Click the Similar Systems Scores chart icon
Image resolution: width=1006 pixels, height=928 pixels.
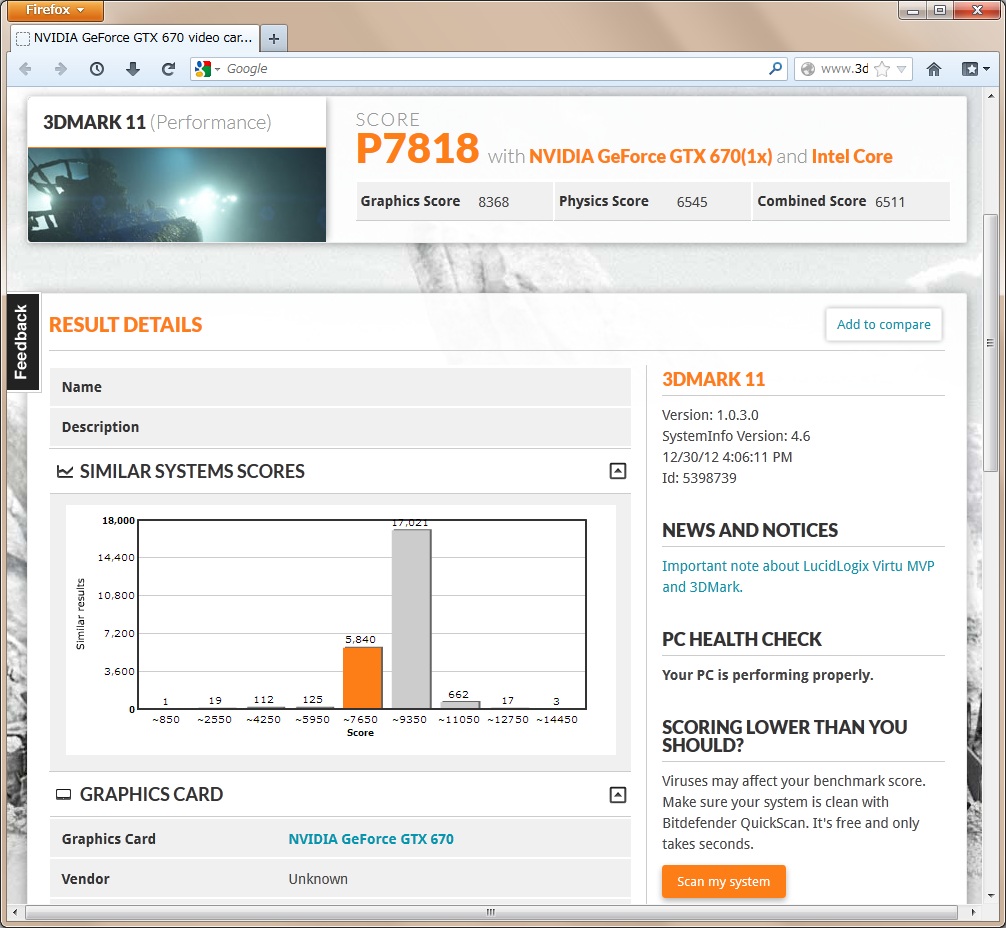[x=65, y=472]
